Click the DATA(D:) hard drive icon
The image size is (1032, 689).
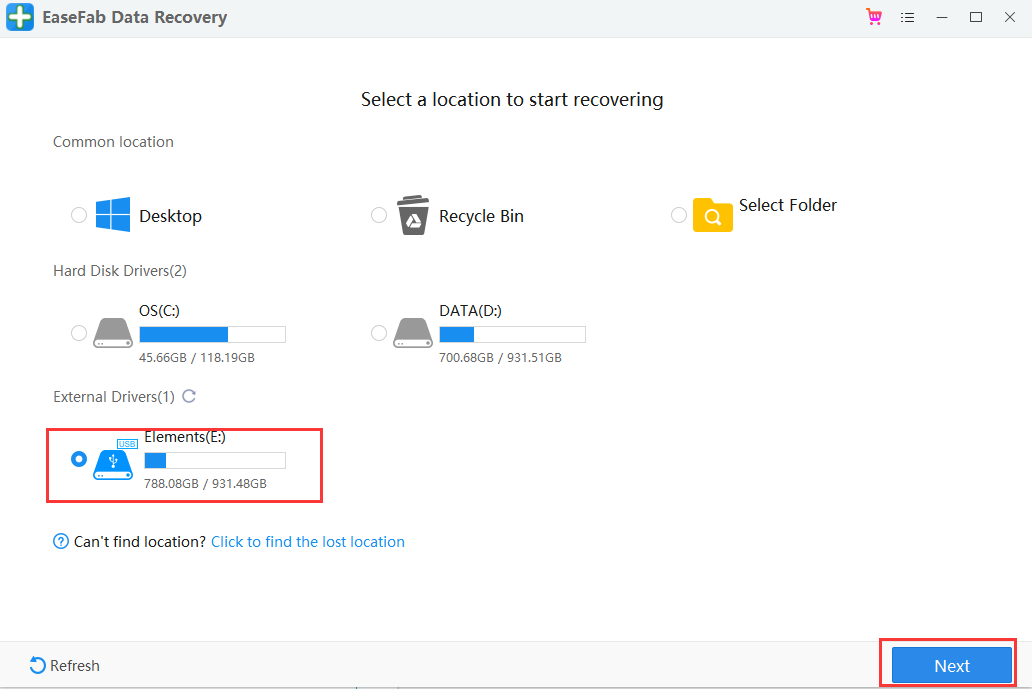tap(413, 333)
